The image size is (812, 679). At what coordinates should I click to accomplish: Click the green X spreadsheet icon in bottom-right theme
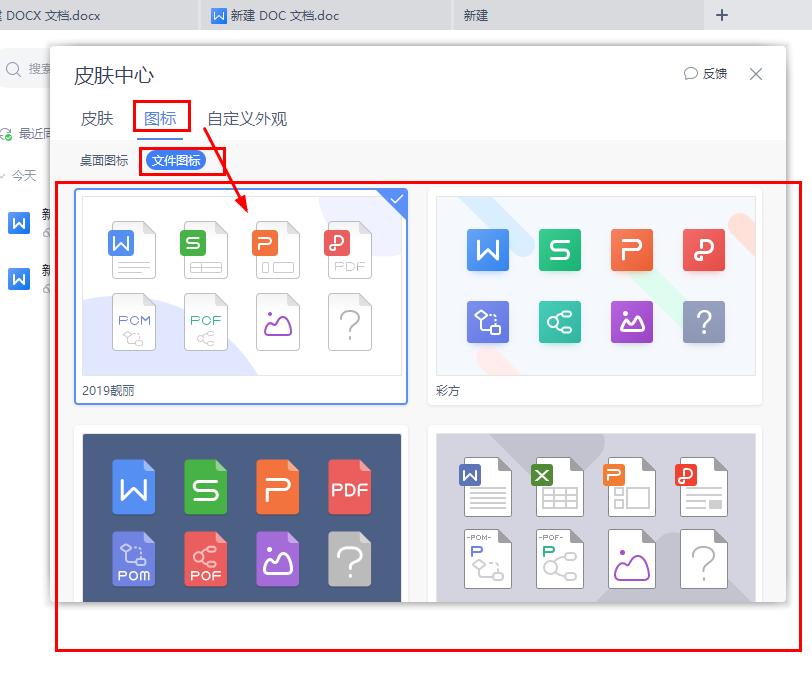click(x=559, y=487)
